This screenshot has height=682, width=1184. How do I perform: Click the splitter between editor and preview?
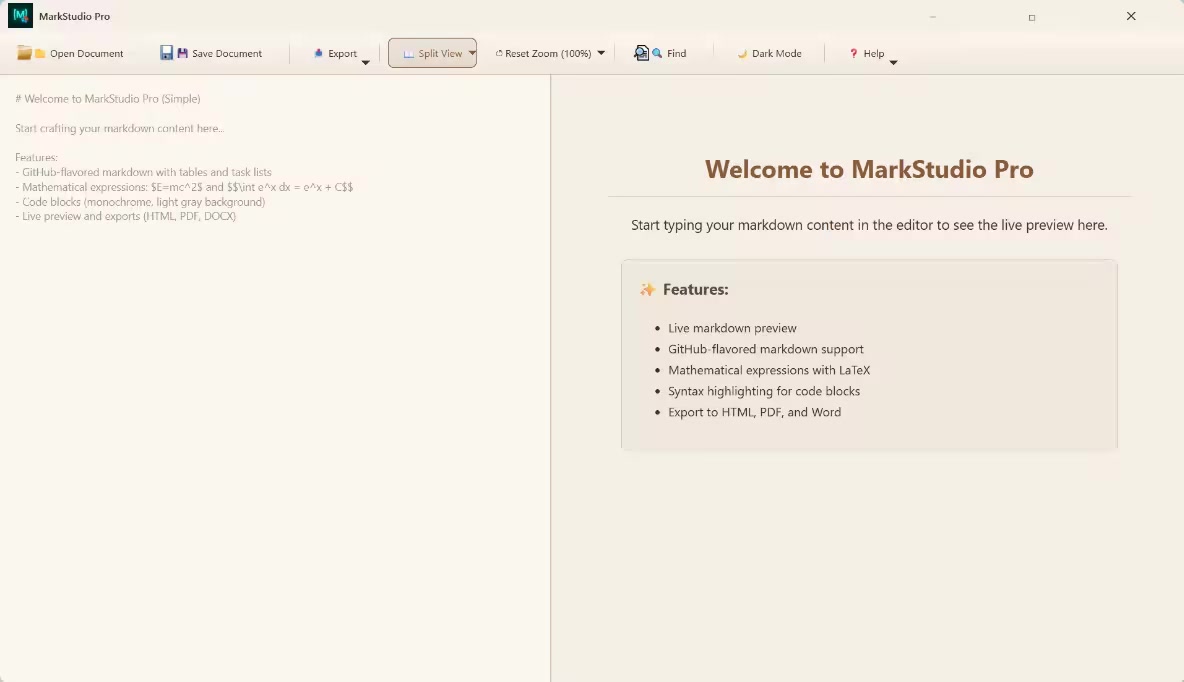coord(551,378)
